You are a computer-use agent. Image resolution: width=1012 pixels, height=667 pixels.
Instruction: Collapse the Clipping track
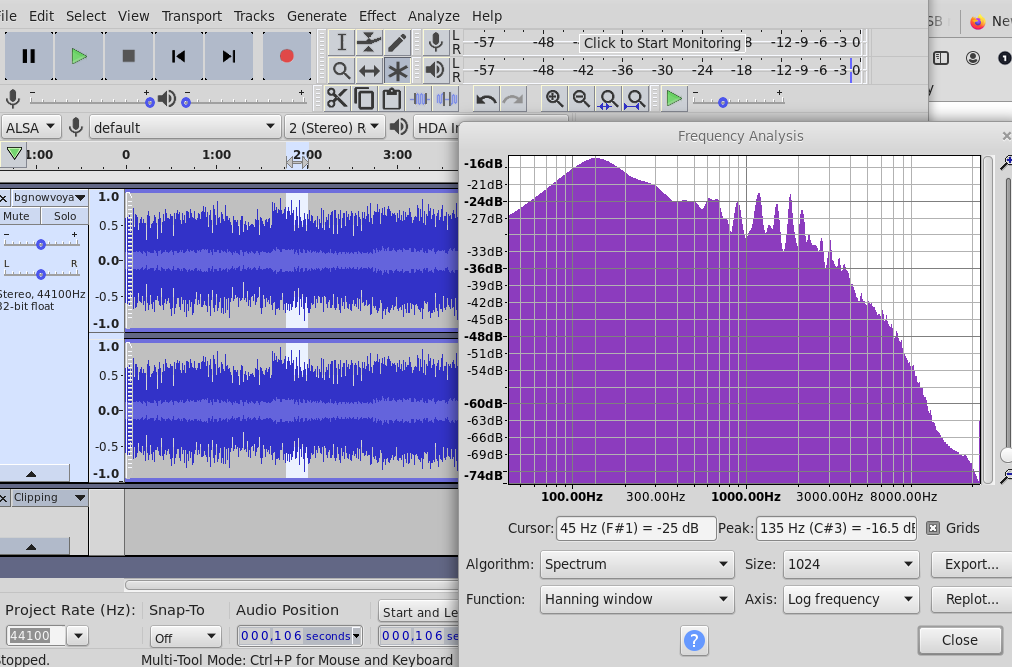click(32, 546)
